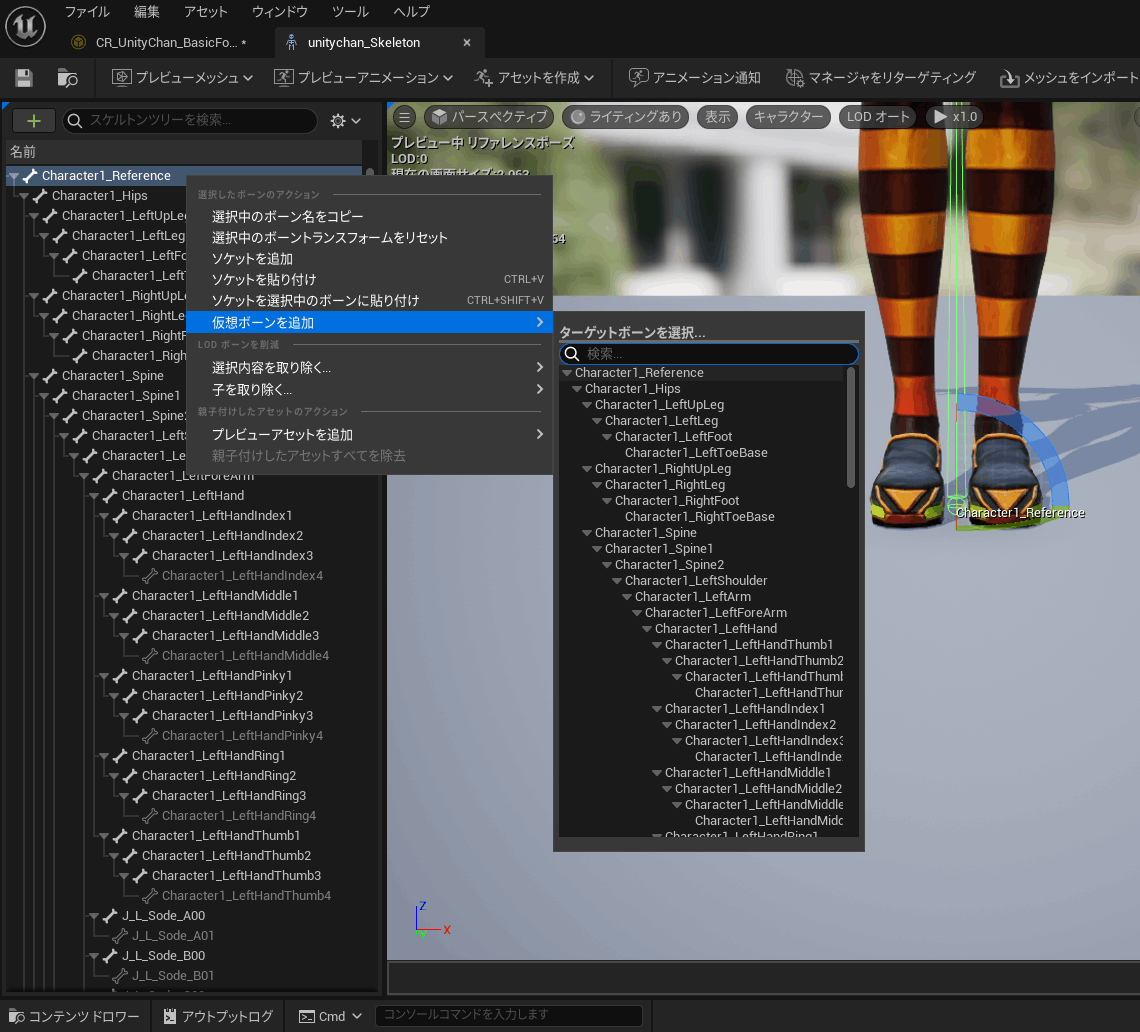
Task: Open the 編集 menu
Action: pyautogui.click(x=146, y=12)
